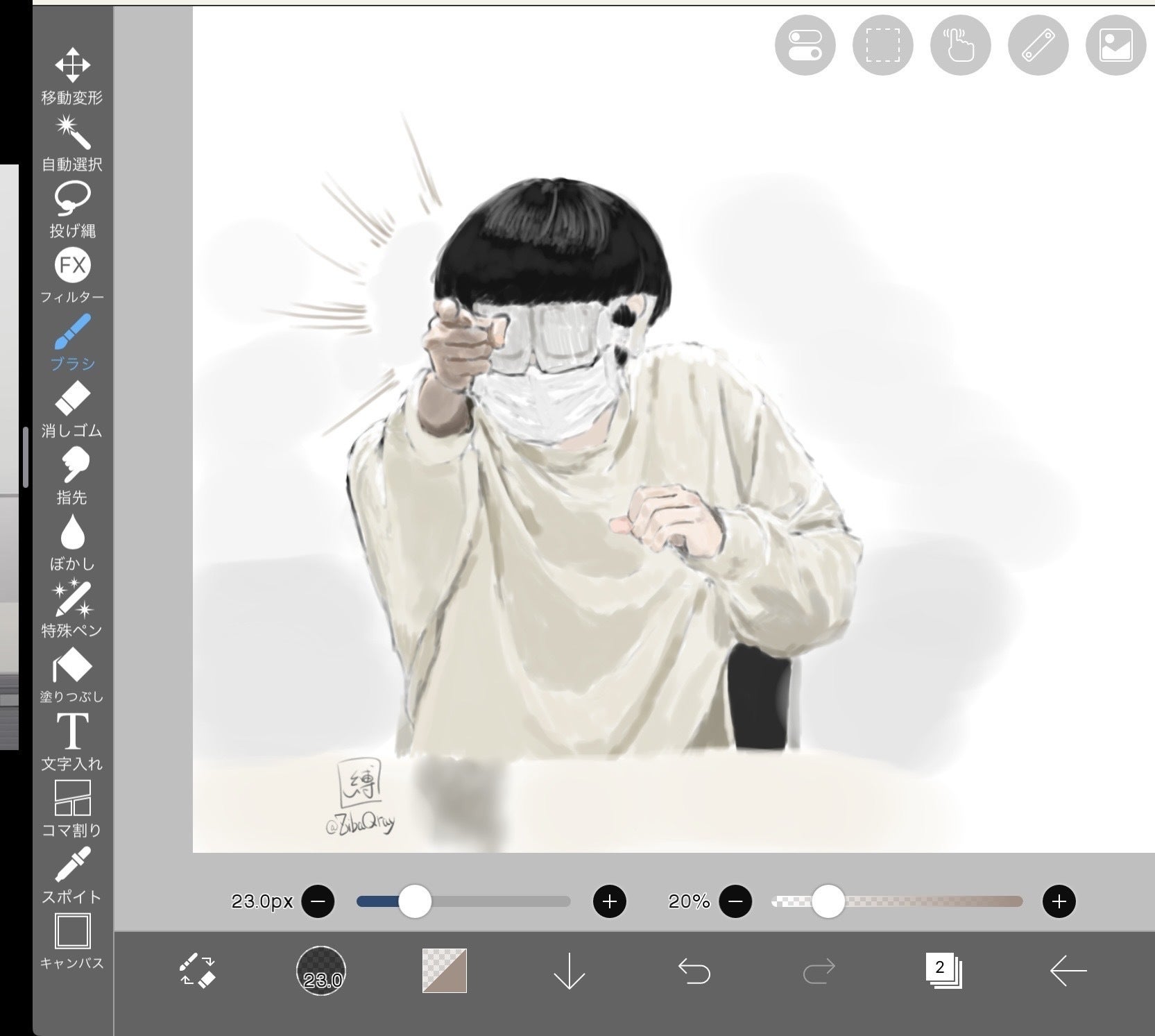Open the layers panel showing 2
The image size is (1155, 1036).
[x=943, y=970]
